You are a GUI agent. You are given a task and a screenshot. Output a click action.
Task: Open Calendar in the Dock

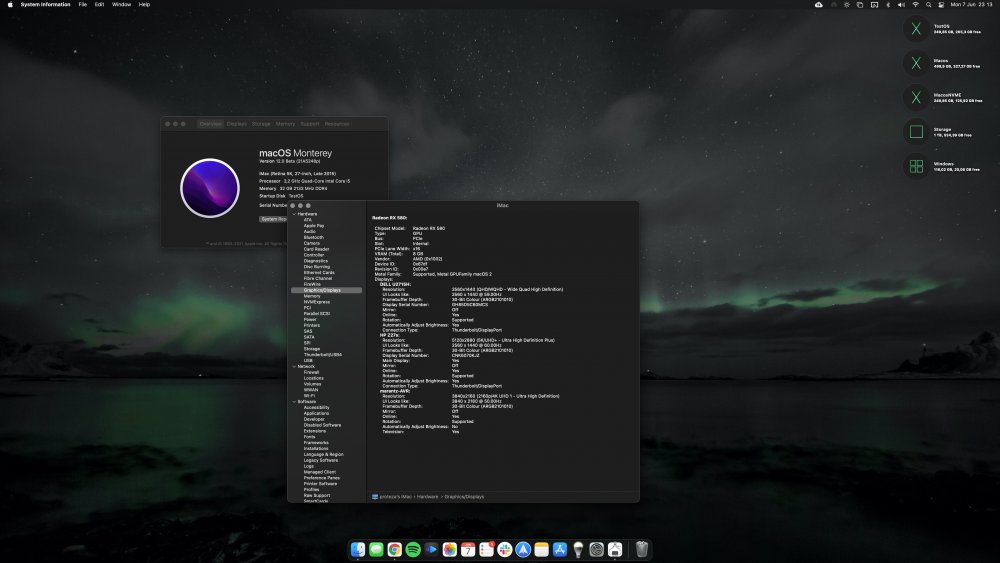point(468,549)
